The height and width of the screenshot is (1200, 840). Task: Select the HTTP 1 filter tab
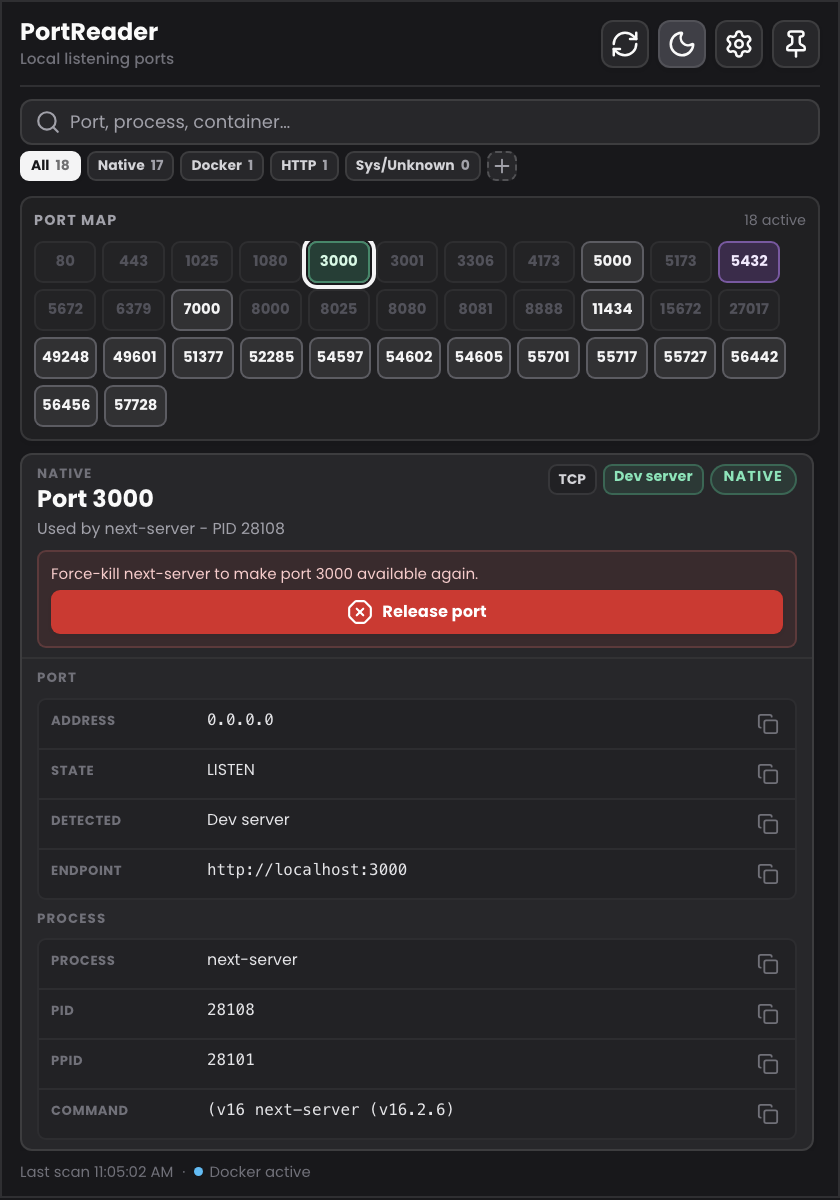304,165
